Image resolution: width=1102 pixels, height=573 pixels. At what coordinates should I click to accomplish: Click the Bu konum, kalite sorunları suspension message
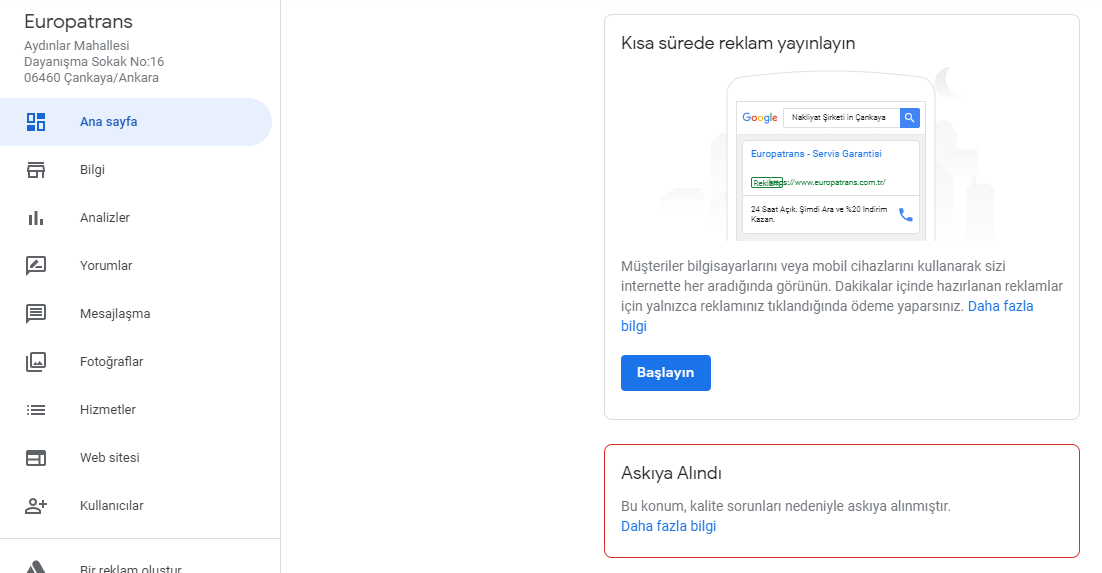(x=786, y=506)
